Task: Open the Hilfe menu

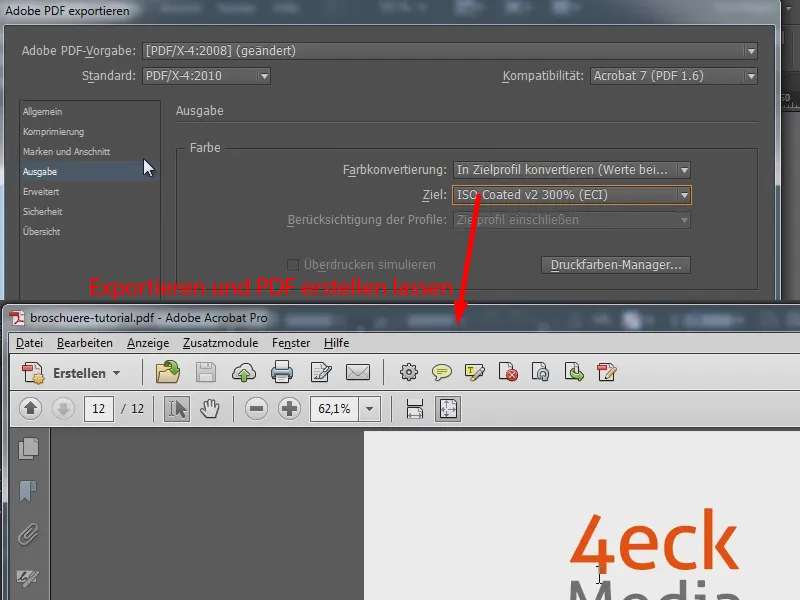Action: coord(336,343)
